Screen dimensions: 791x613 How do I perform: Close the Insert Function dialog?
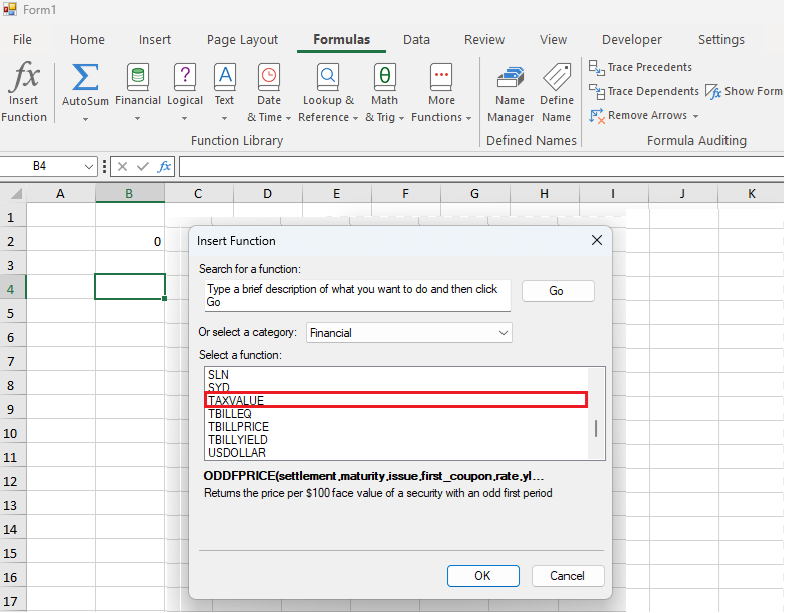click(x=597, y=240)
